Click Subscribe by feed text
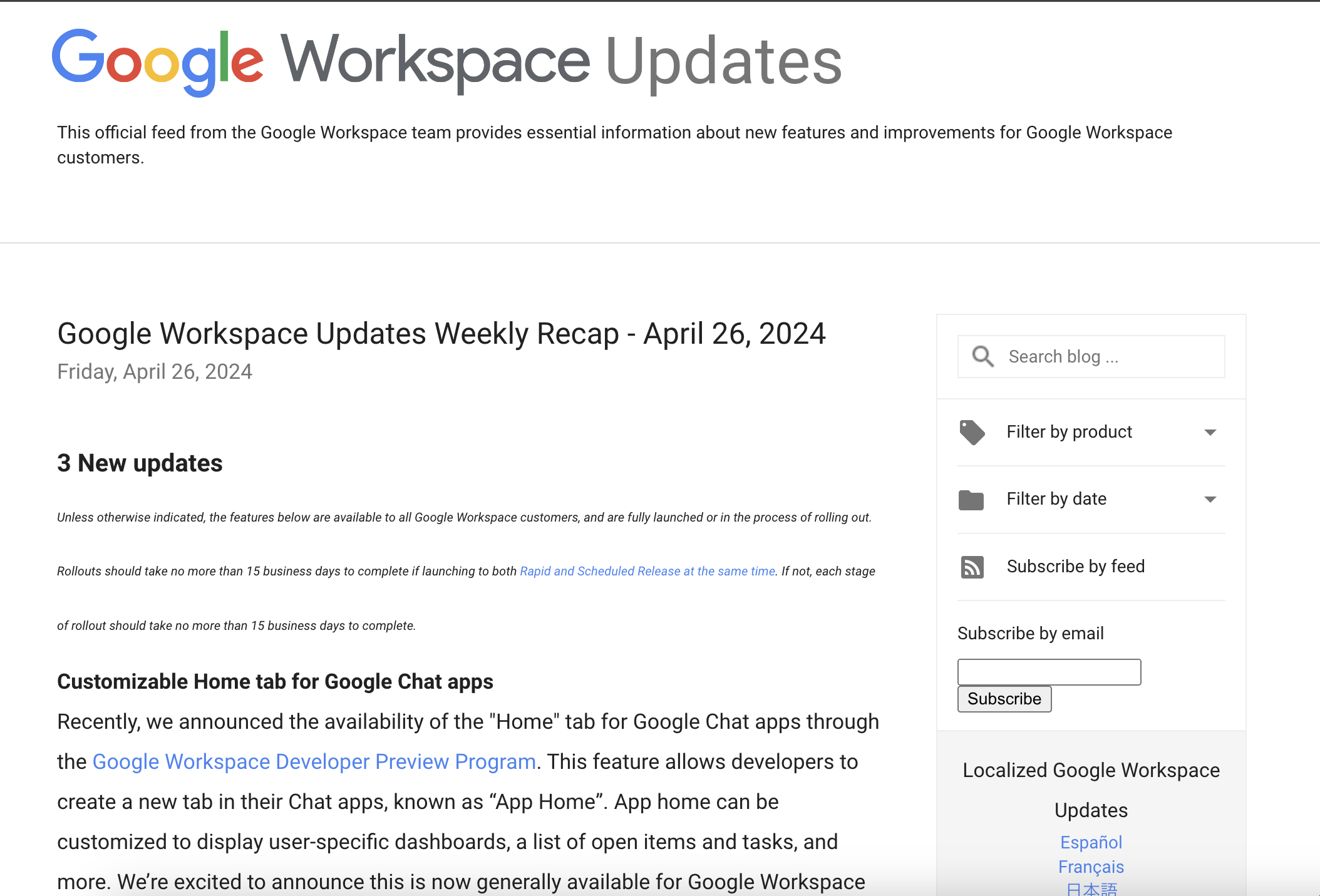This screenshot has width=1320, height=896. point(1075,566)
